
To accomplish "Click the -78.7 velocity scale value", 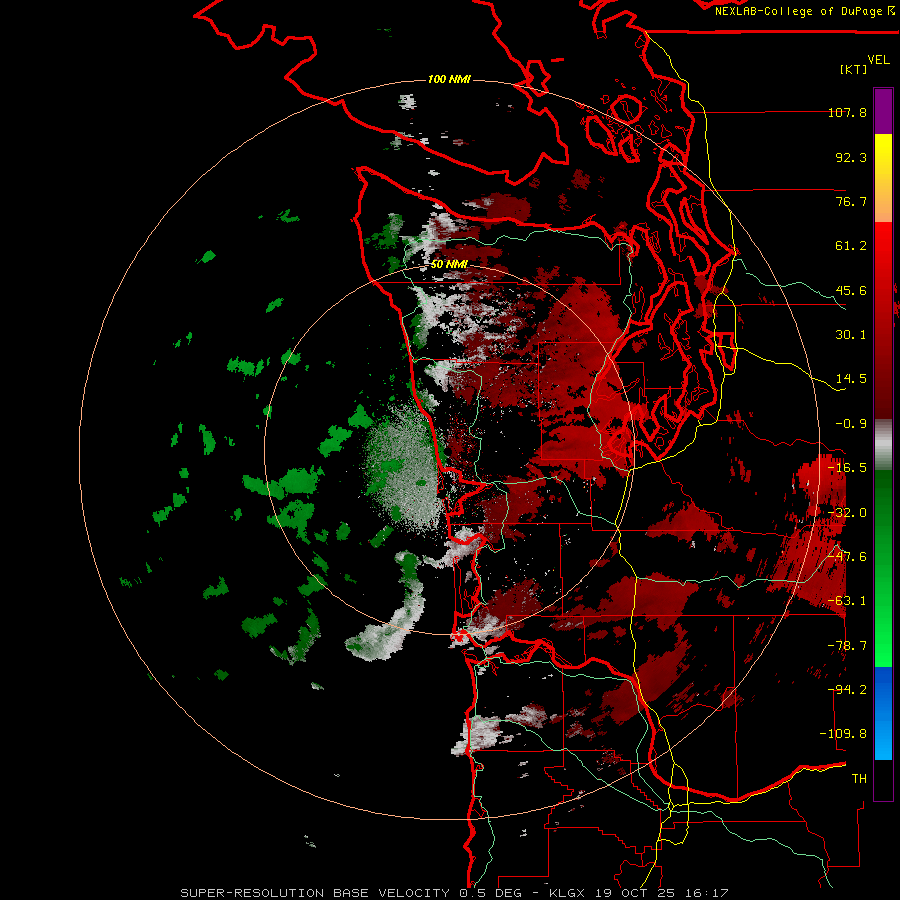I will tap(847, 646).
